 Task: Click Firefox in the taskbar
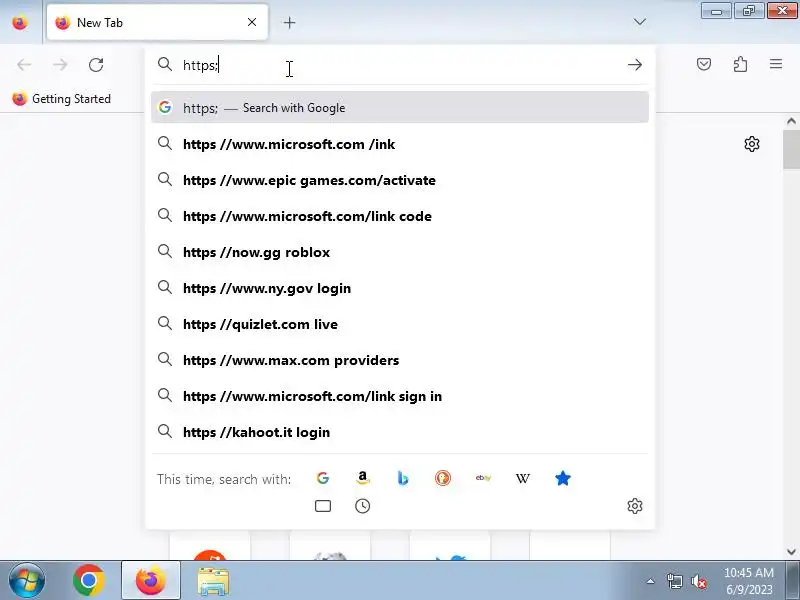coord(151,580)
